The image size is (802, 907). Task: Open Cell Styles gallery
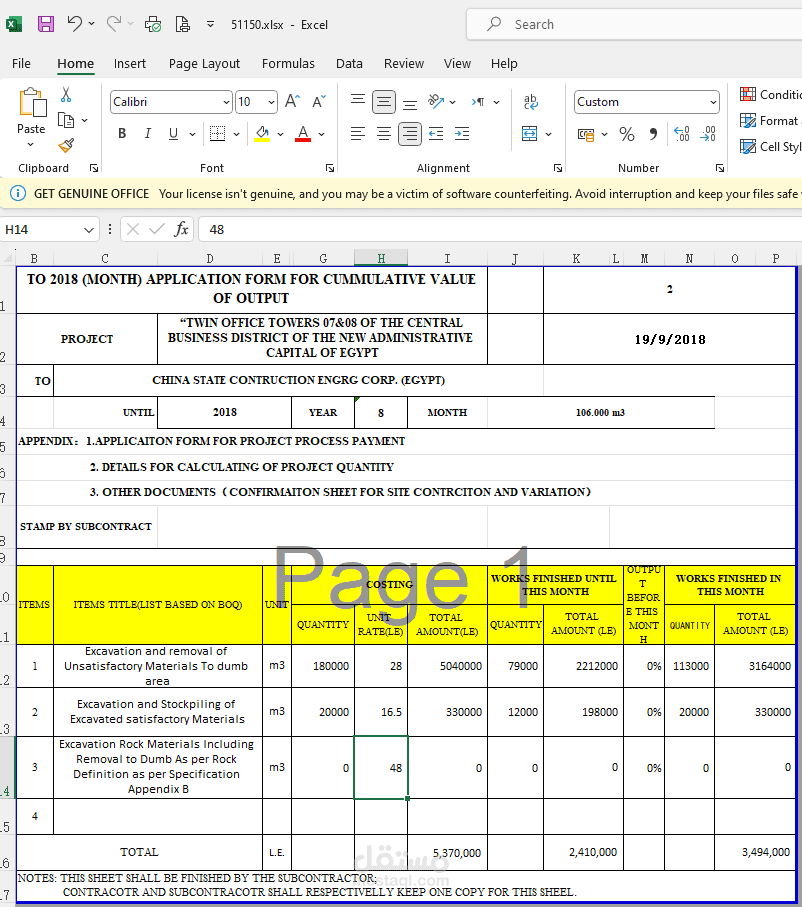(x=770, y=146)
